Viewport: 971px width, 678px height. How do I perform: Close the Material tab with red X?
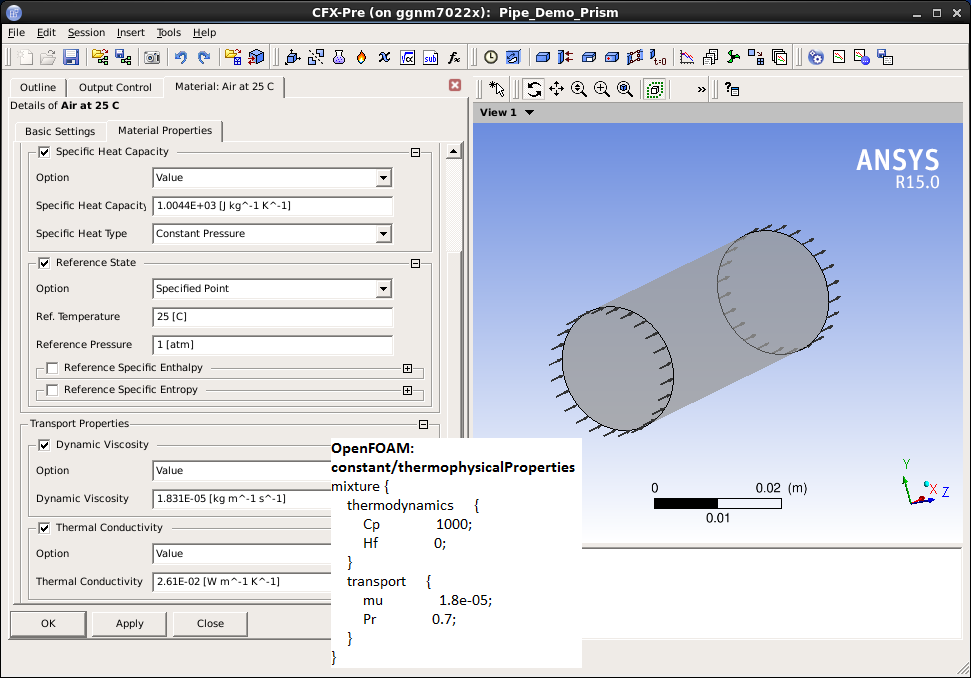point(455,85)
